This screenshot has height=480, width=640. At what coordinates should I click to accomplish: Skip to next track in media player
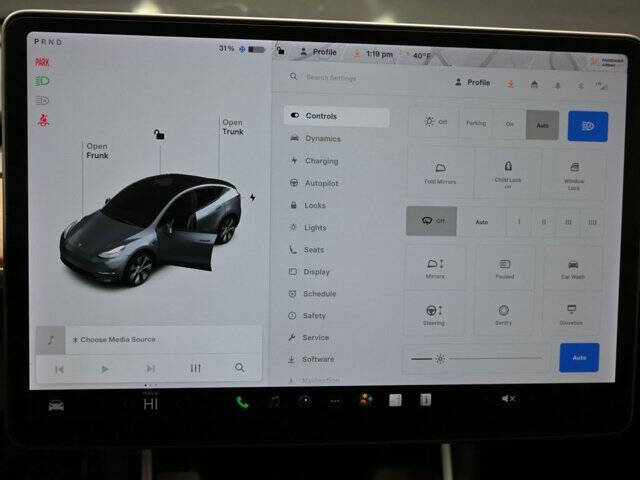click(x=151, y=369)
